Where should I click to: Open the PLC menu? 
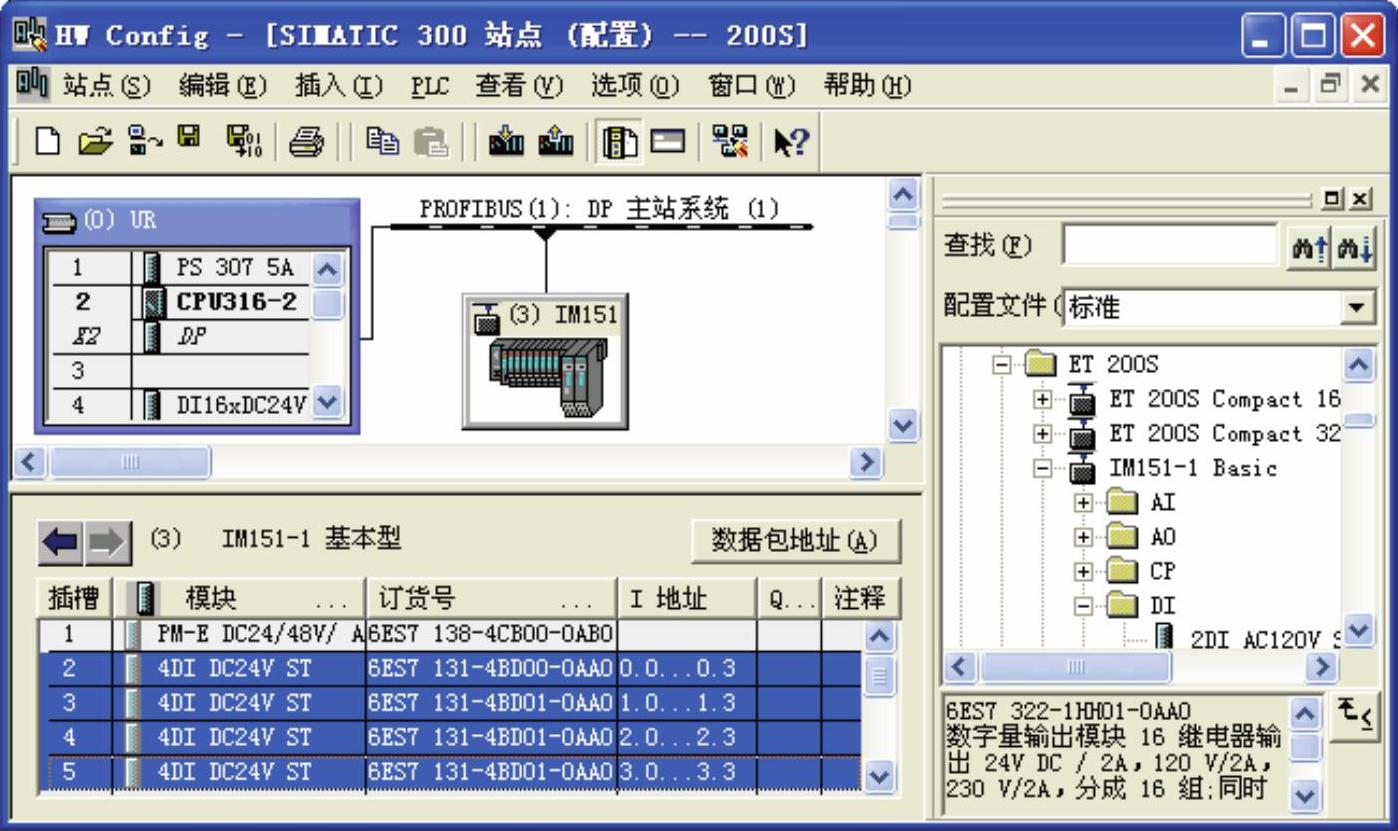[x=431, y=87]
